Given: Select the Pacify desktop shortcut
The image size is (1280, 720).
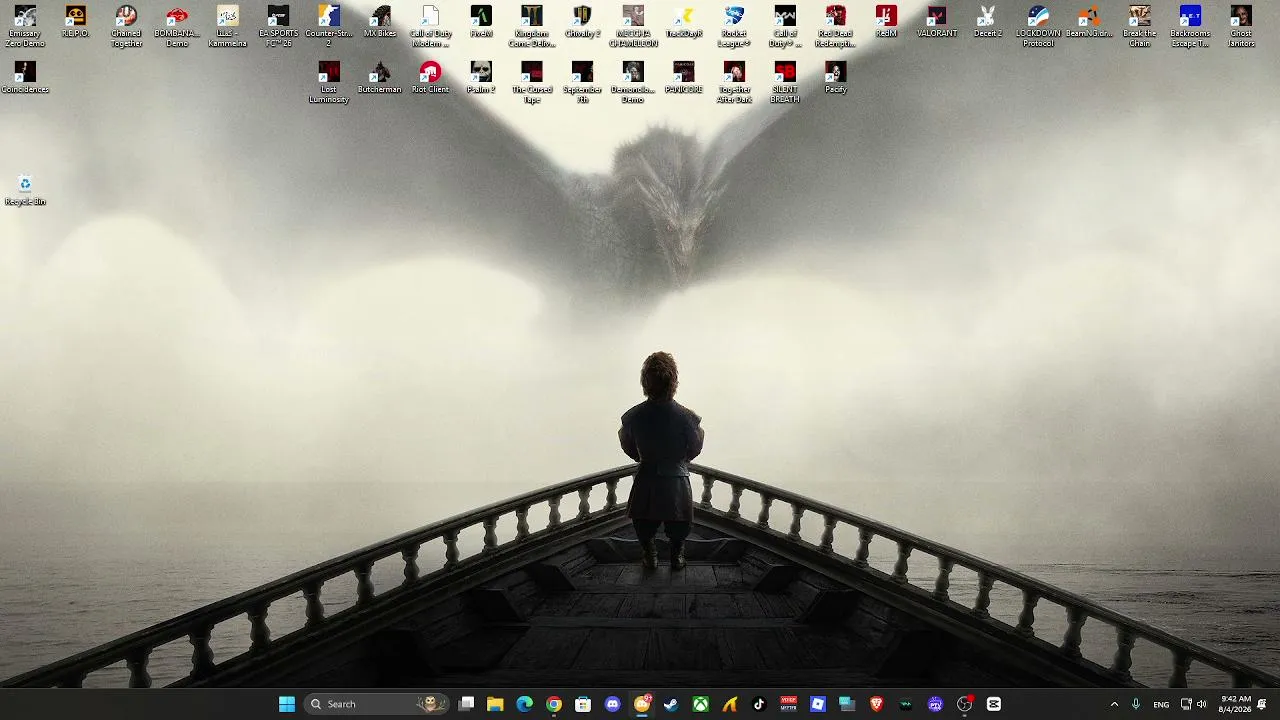Looking at the screenshot, I should click(836, 77).
